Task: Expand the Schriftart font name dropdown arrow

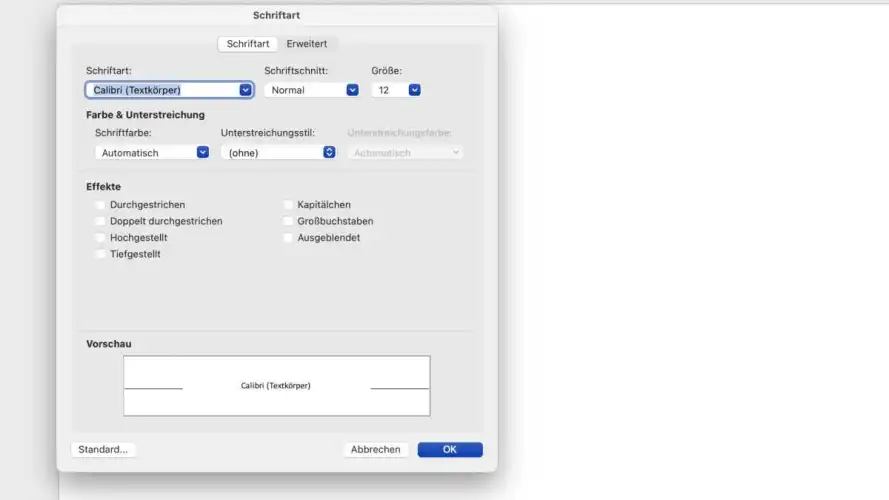Action: (245, 90)
